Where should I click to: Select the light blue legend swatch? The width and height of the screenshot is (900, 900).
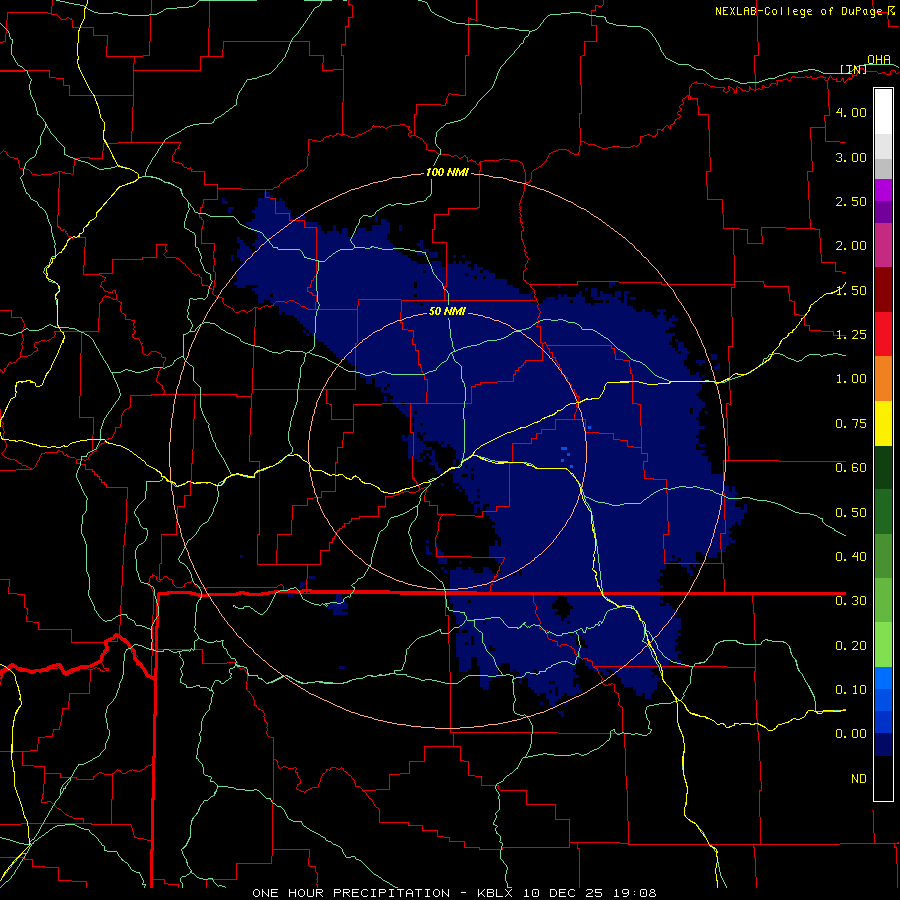pyautogui.click(x=883, y=678)
